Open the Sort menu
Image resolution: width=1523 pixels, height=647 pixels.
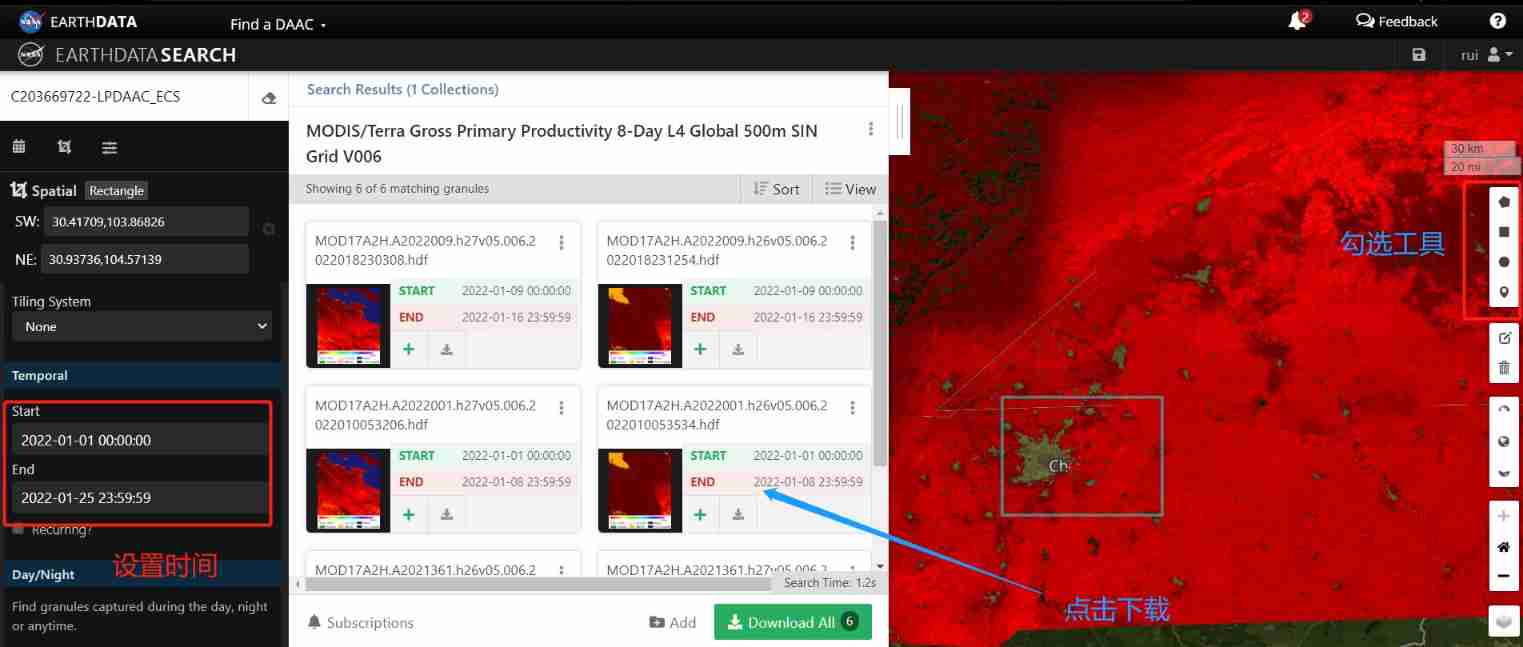tap(777, 189)
